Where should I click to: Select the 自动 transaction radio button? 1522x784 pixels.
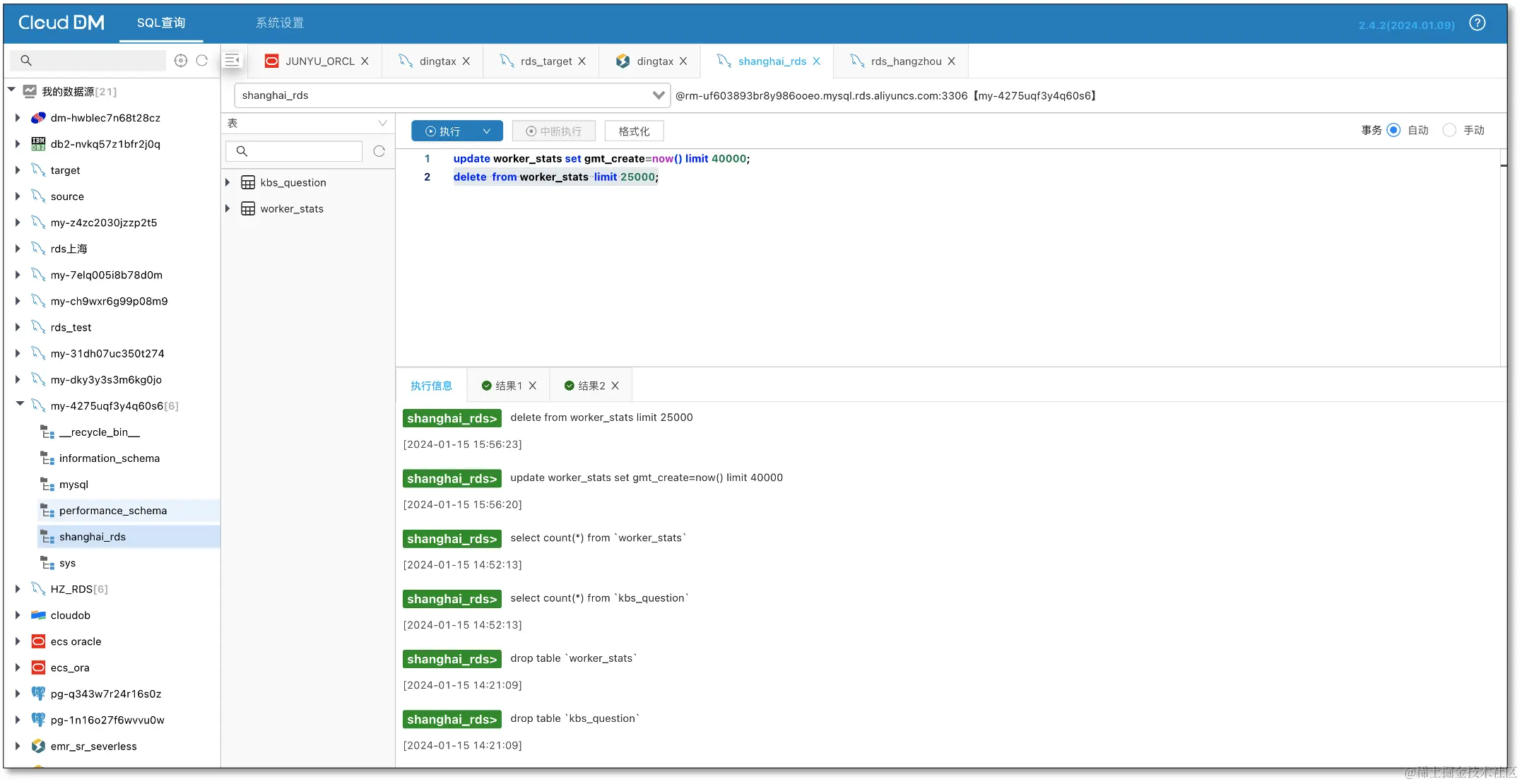click(1394, 130)
